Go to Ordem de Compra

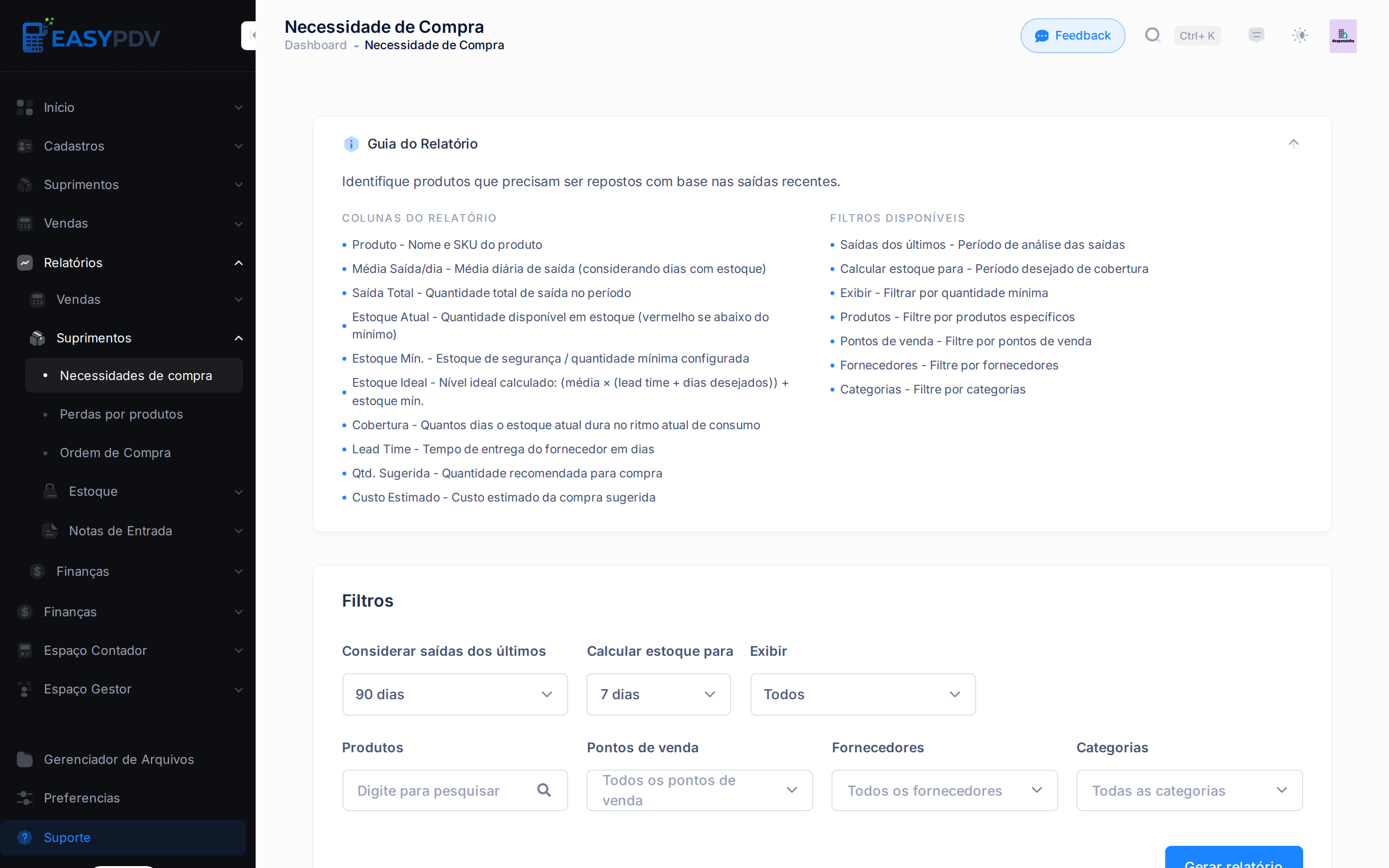coord(115,452)
